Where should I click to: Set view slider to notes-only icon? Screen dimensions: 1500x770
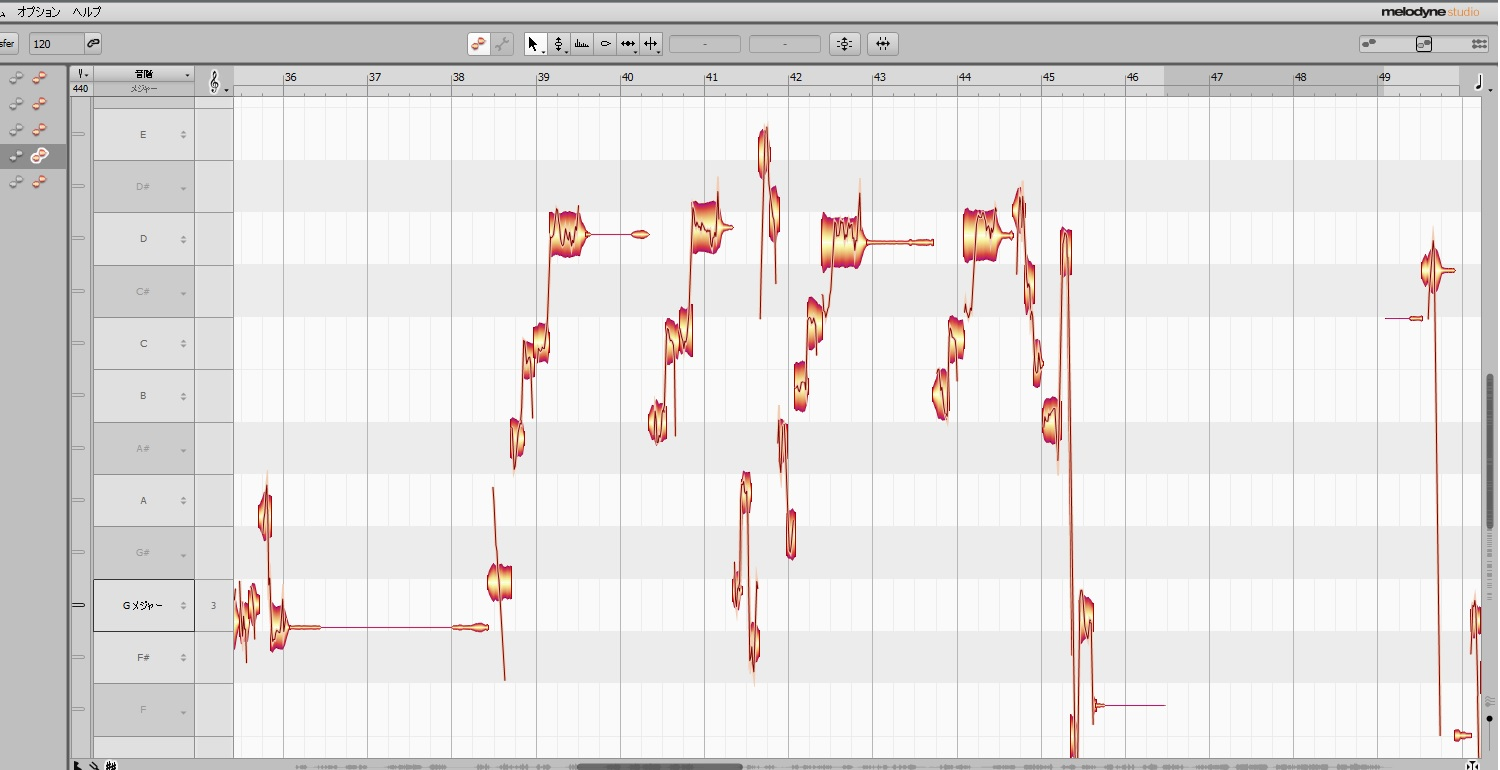[1369, 44]
